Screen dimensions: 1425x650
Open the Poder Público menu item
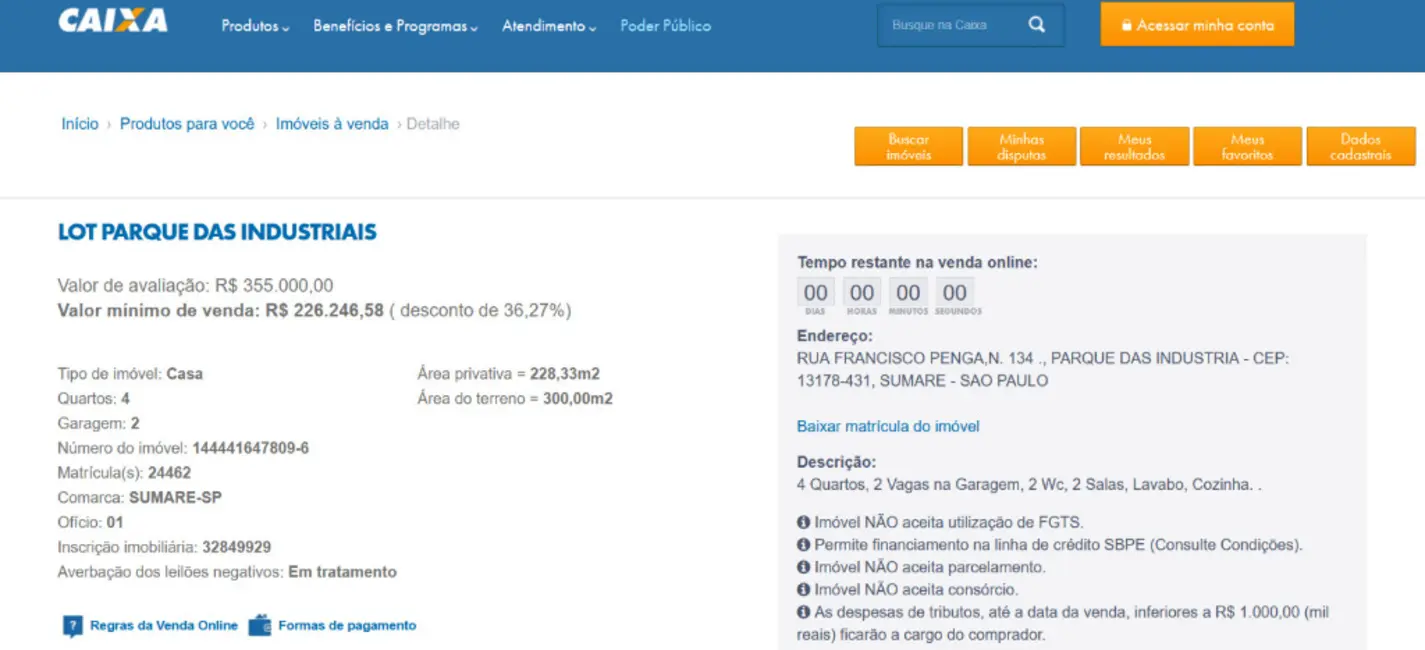[x=665, y=26]
